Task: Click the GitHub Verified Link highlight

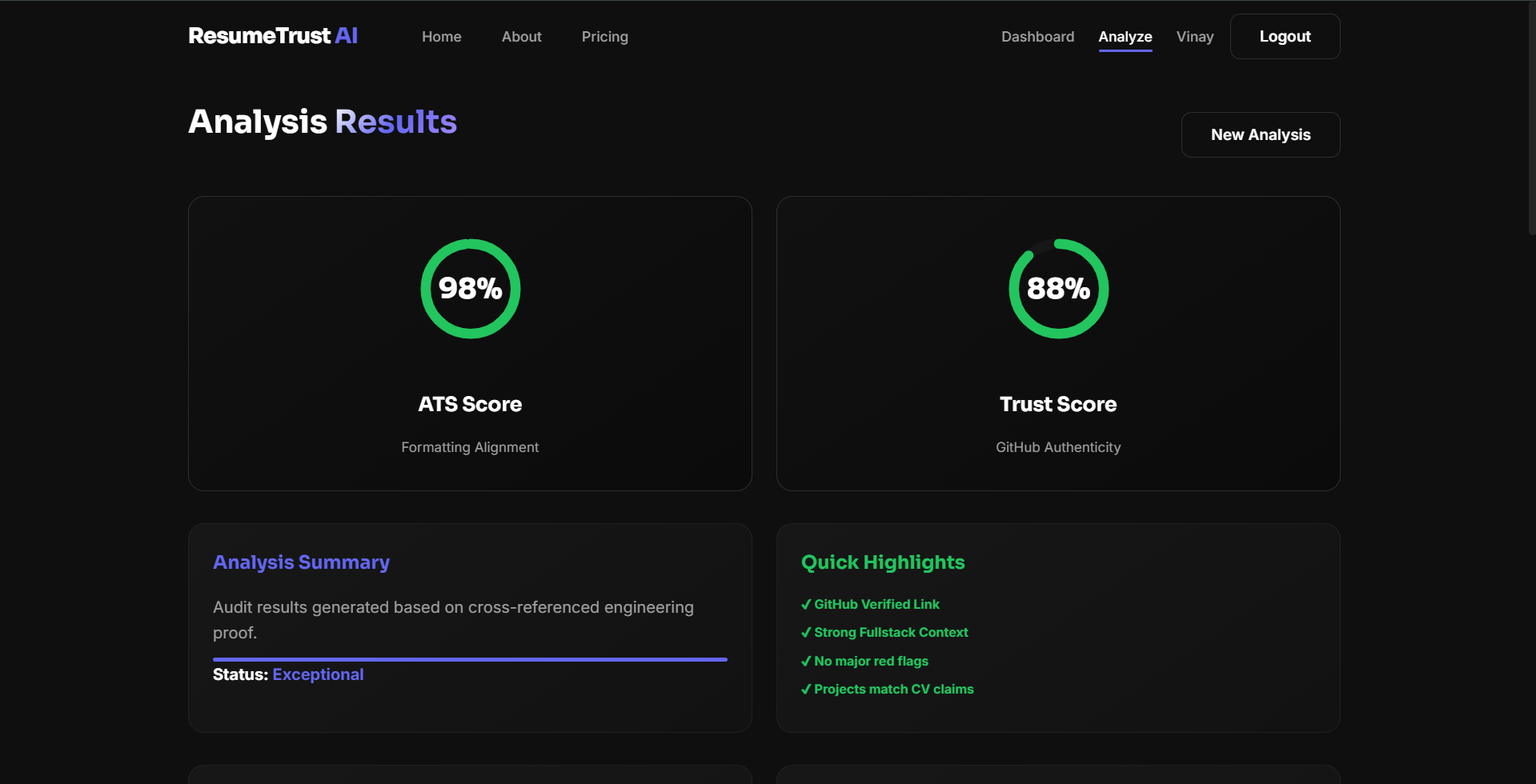Action: [x=871, y=604]
